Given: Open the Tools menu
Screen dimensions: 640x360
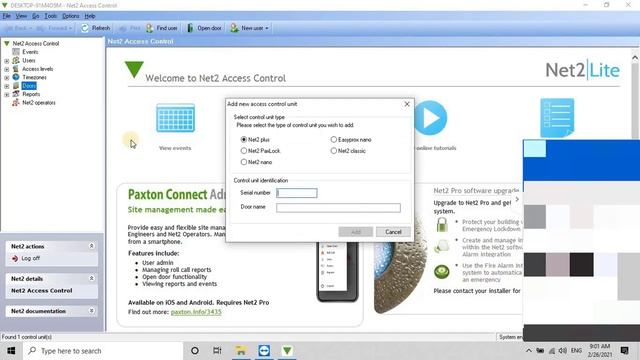Looking at the screenshot, I should point(51,16).
